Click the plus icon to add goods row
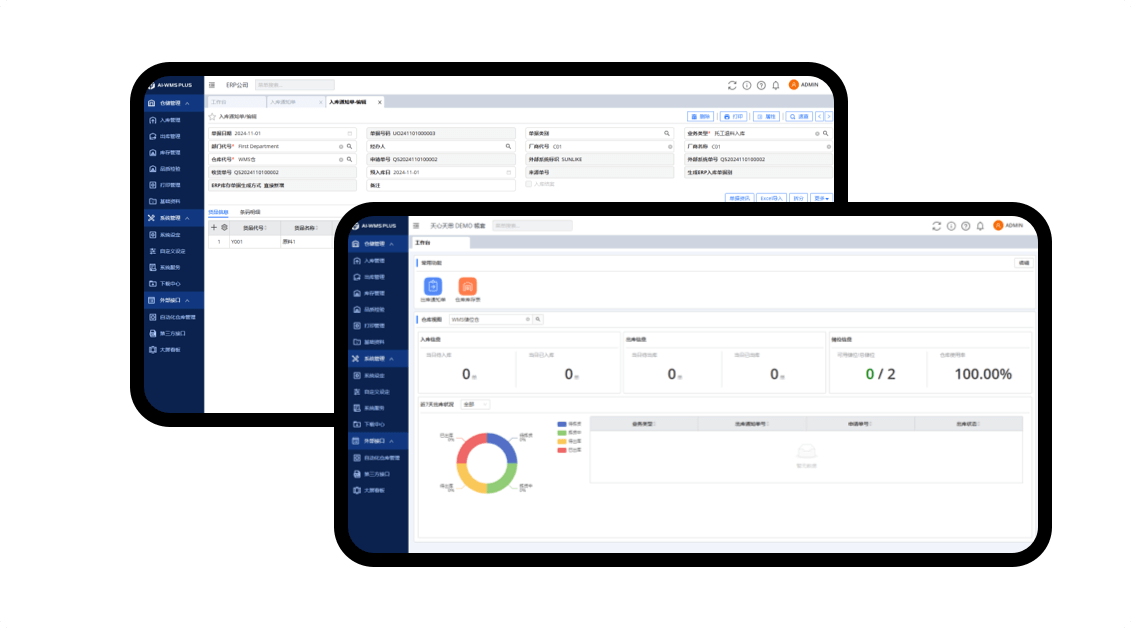 [x=213, y=227]
